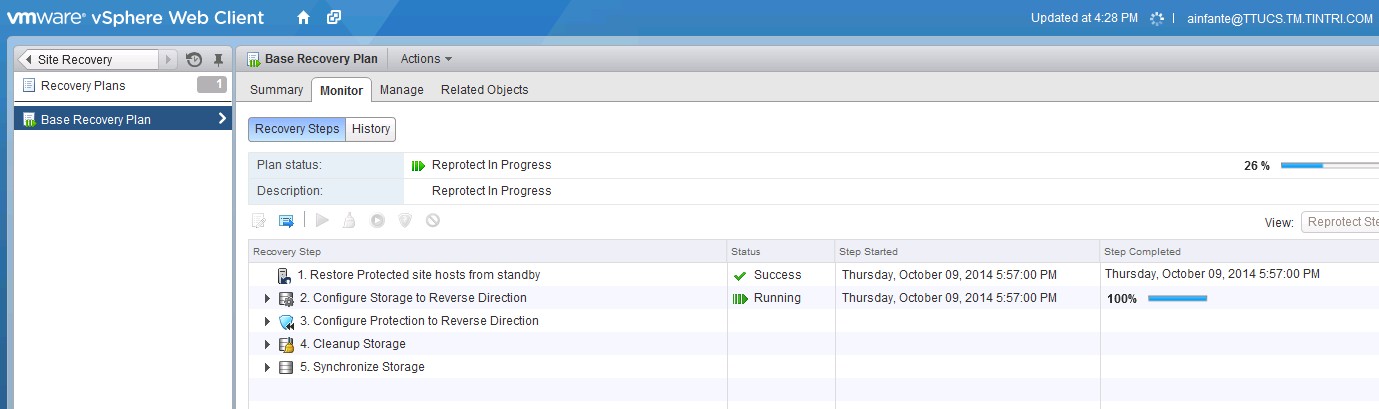Screen dimensions: 1379x409
Task: Click the host icon of step 1
Action: coord(284,275)
